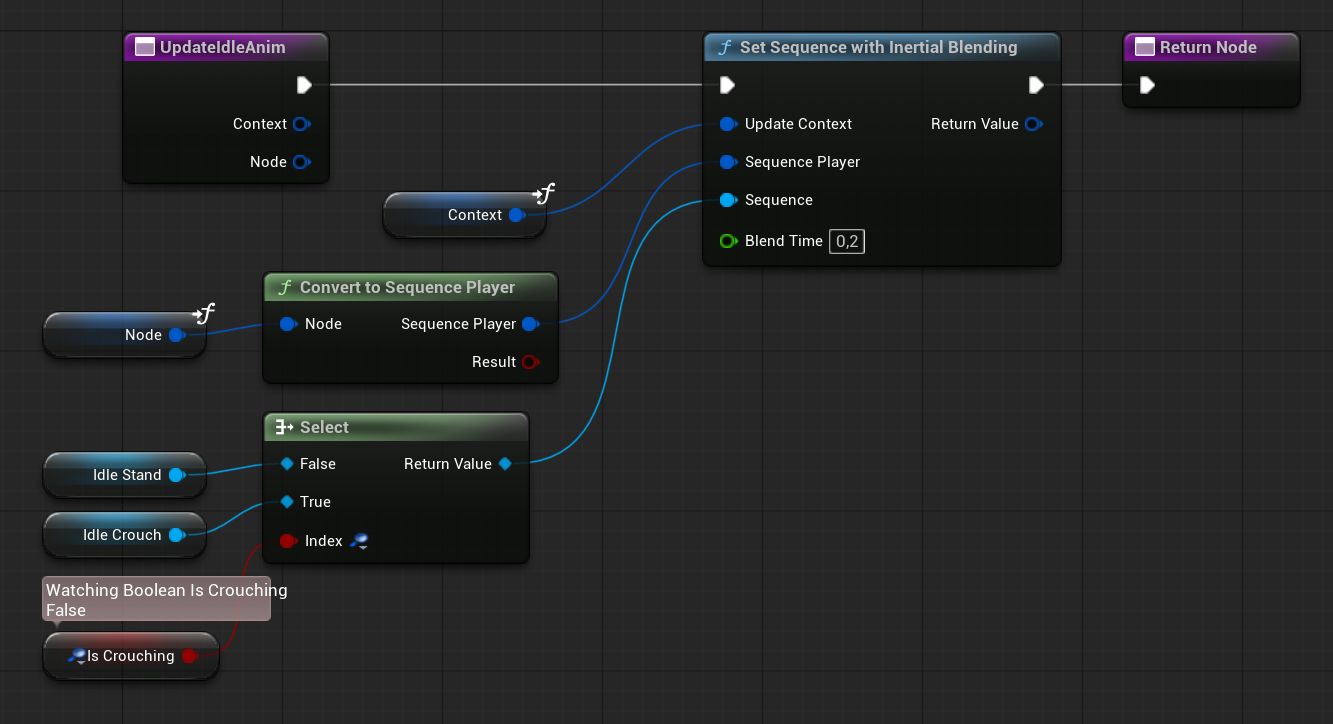Viewport: 1333px width, 724px height.
Task: Click the Context output pin on UpdateIdleAnim
Action: click(x=301, y=124)
